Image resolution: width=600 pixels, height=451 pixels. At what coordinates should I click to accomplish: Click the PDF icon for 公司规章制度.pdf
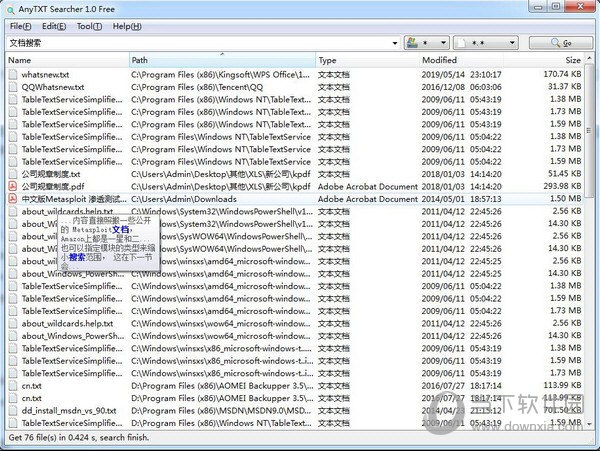(13, 187)
